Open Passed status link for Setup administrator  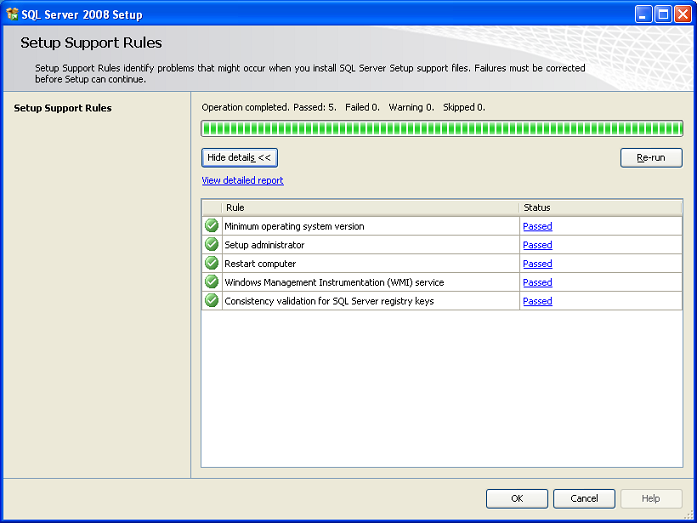point(537,245)
